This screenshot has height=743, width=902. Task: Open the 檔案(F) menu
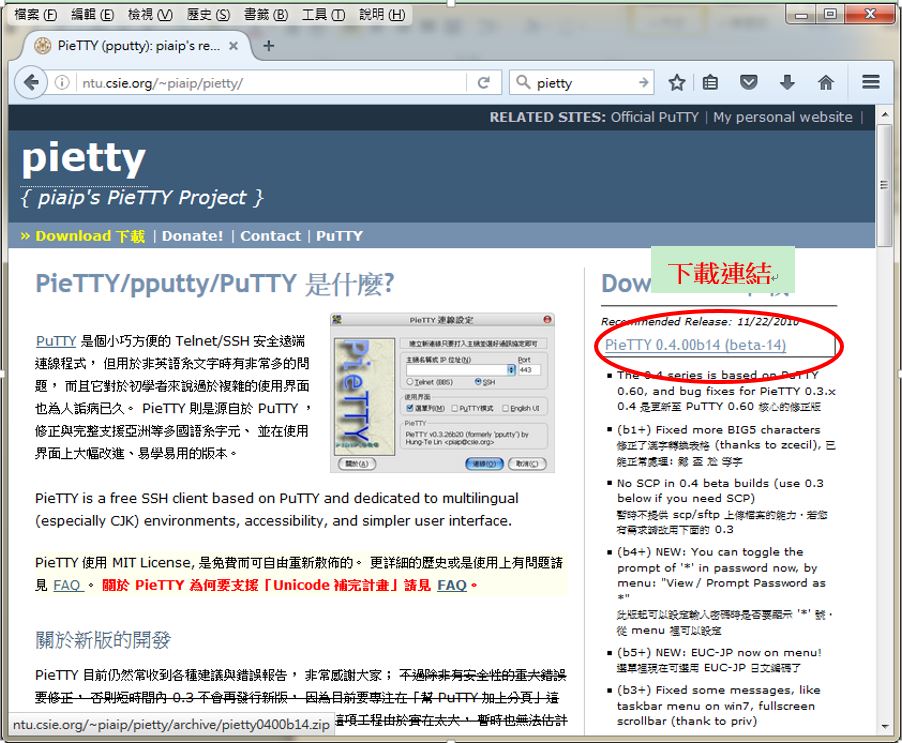point(35,15)
